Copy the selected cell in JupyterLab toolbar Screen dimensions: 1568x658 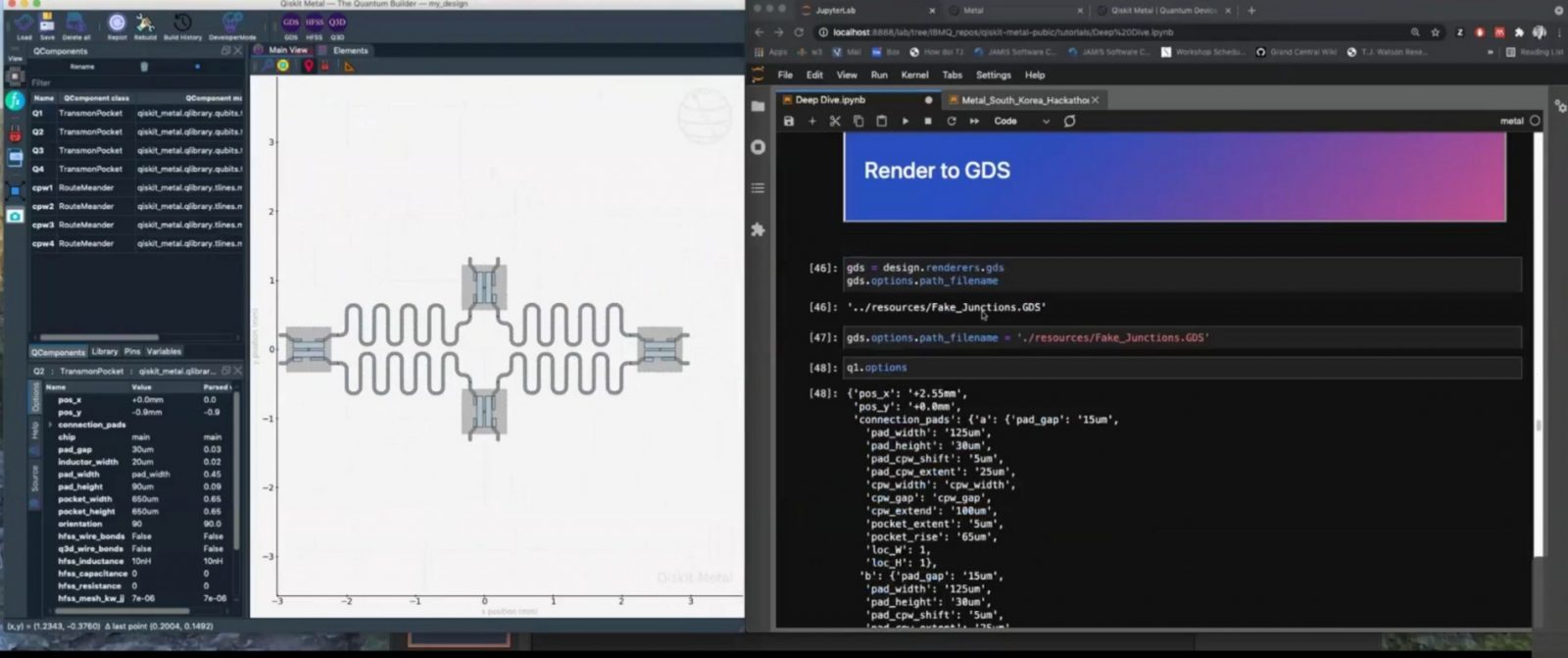[858, 122]
